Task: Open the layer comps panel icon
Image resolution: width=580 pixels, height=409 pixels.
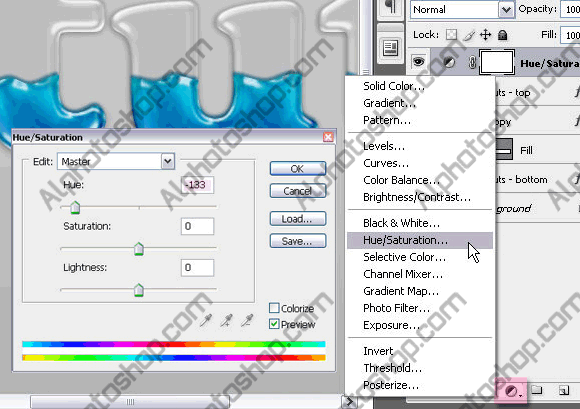Action: (391, 48)
